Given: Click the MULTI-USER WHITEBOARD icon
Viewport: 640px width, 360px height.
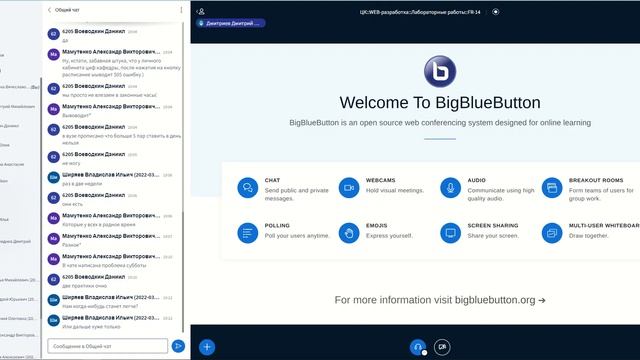Looking at the screenshot, I should coord(552,233).
